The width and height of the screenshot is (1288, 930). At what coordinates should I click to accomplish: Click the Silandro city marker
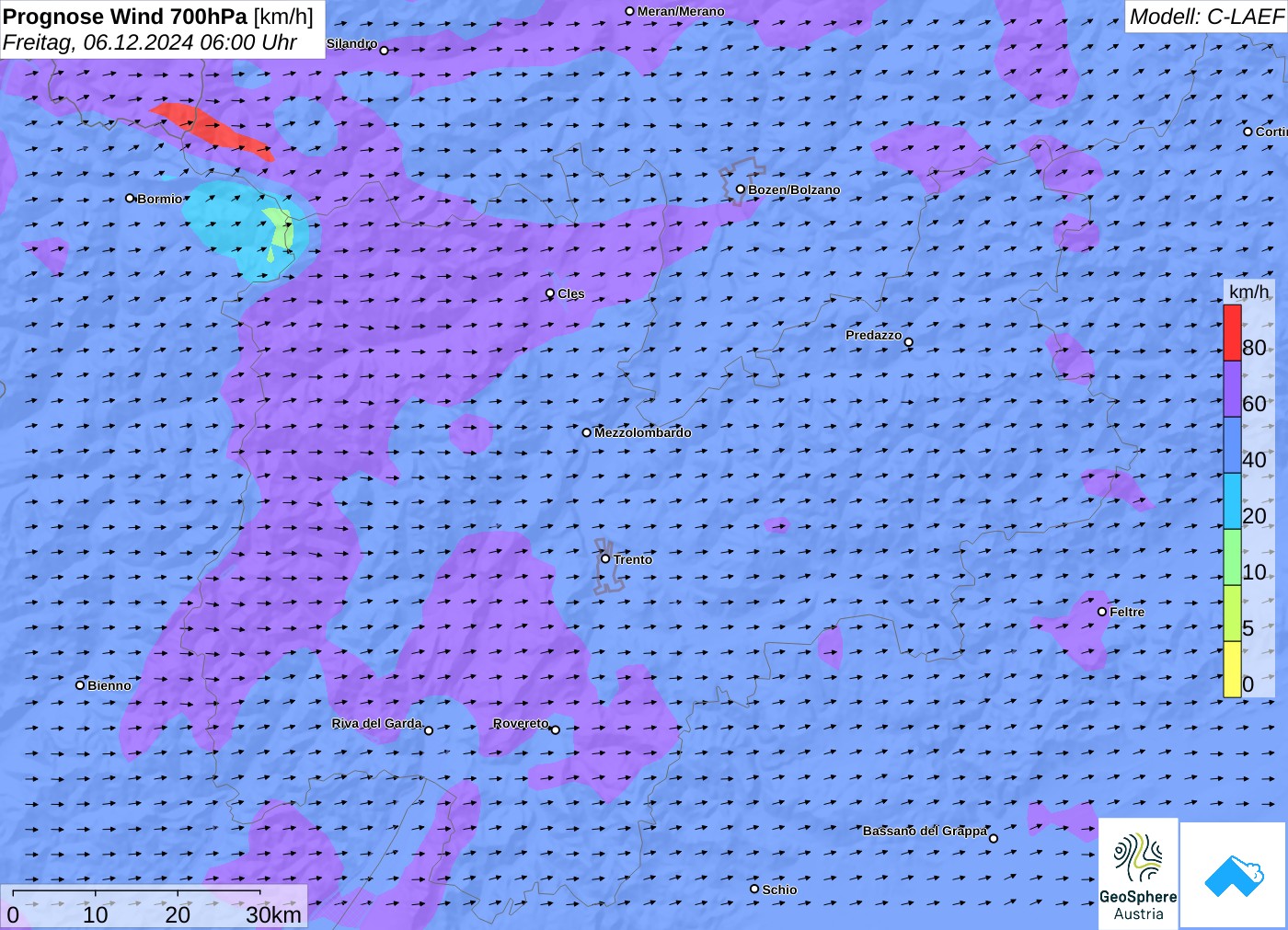pos(384,50)
